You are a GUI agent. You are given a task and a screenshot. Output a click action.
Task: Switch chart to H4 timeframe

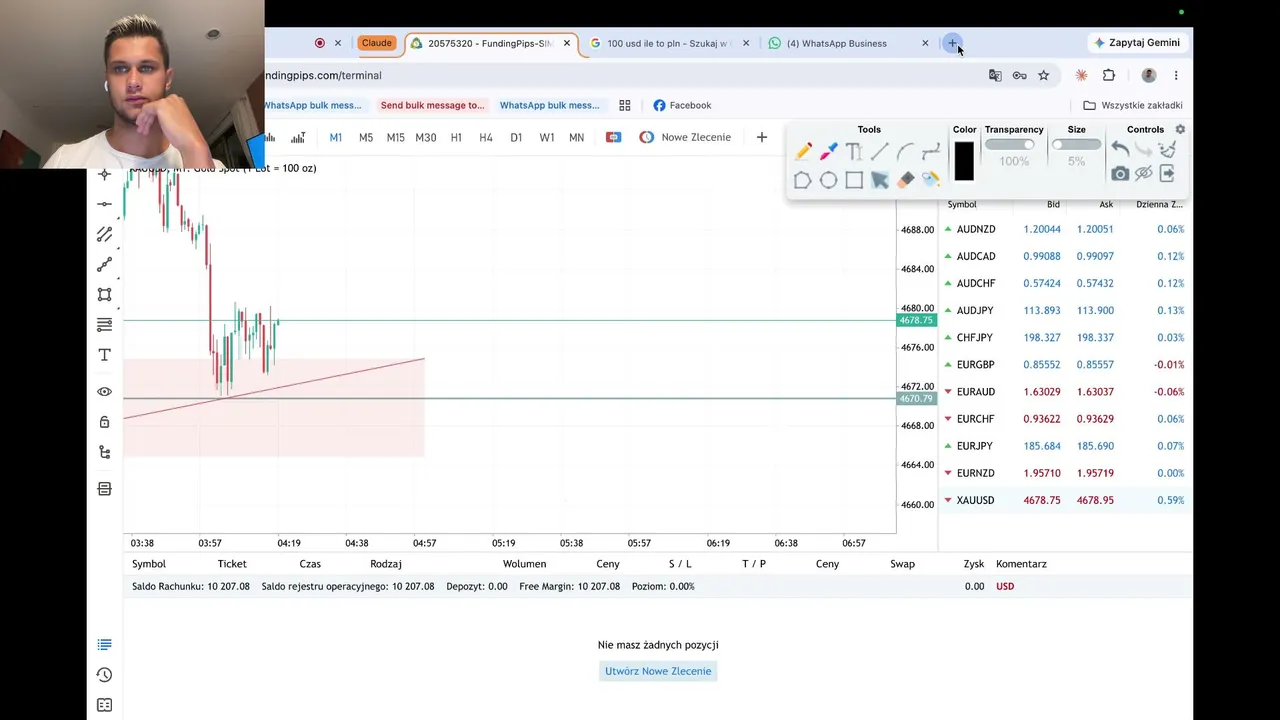click(486, 137)
